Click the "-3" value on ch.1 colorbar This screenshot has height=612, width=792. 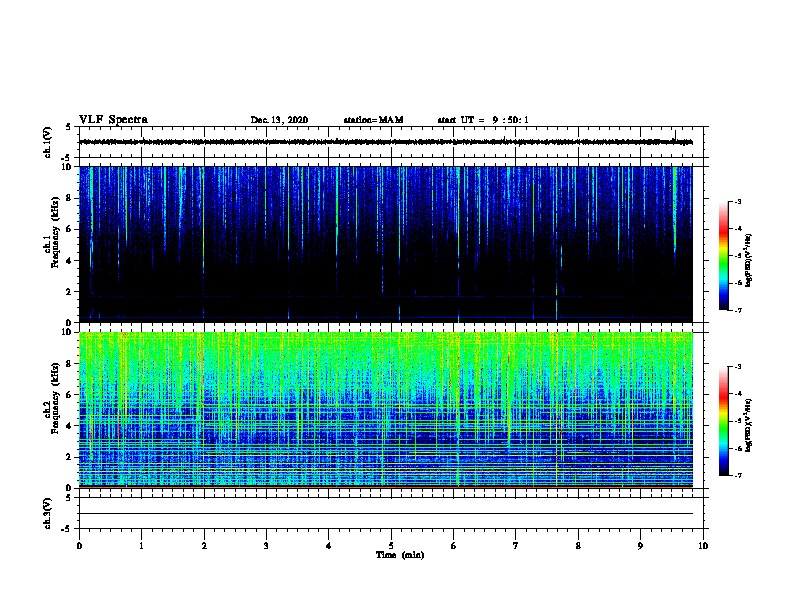[737, 201]
